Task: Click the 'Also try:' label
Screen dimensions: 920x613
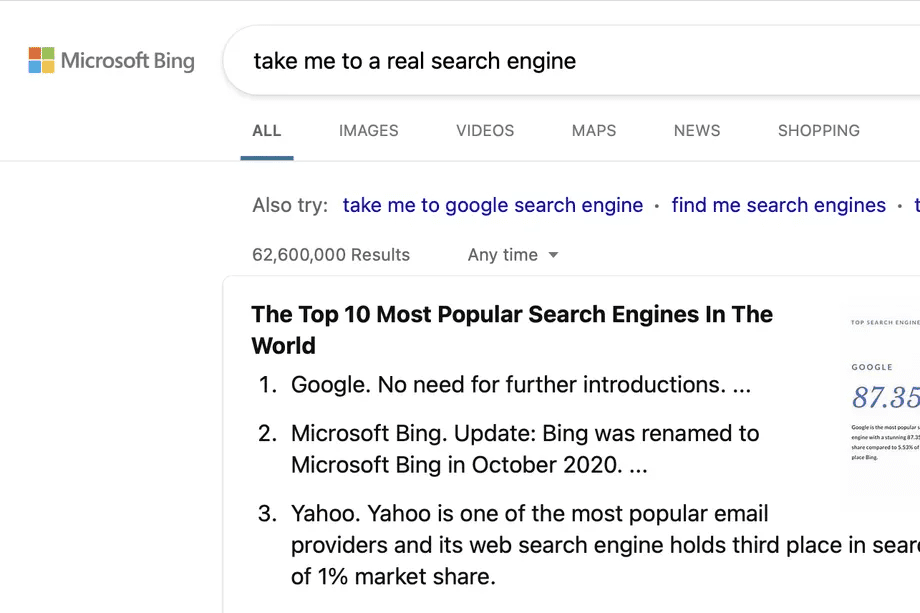Action: point(290,205)
